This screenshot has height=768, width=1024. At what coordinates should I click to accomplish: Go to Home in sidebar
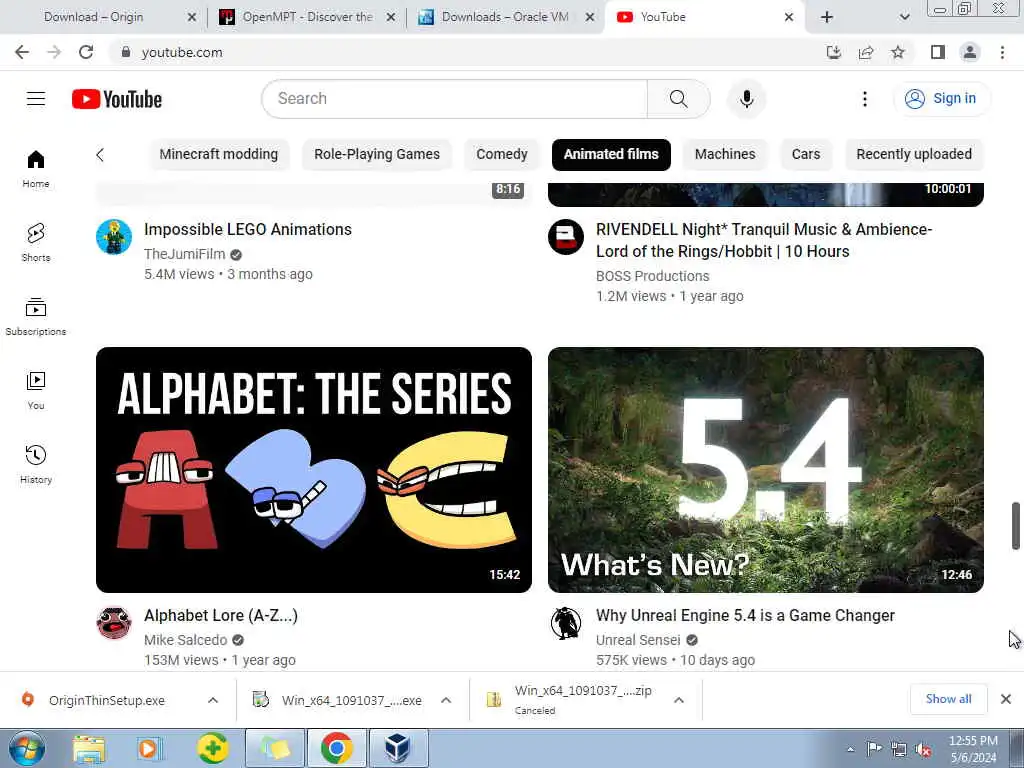click(36, 169)
